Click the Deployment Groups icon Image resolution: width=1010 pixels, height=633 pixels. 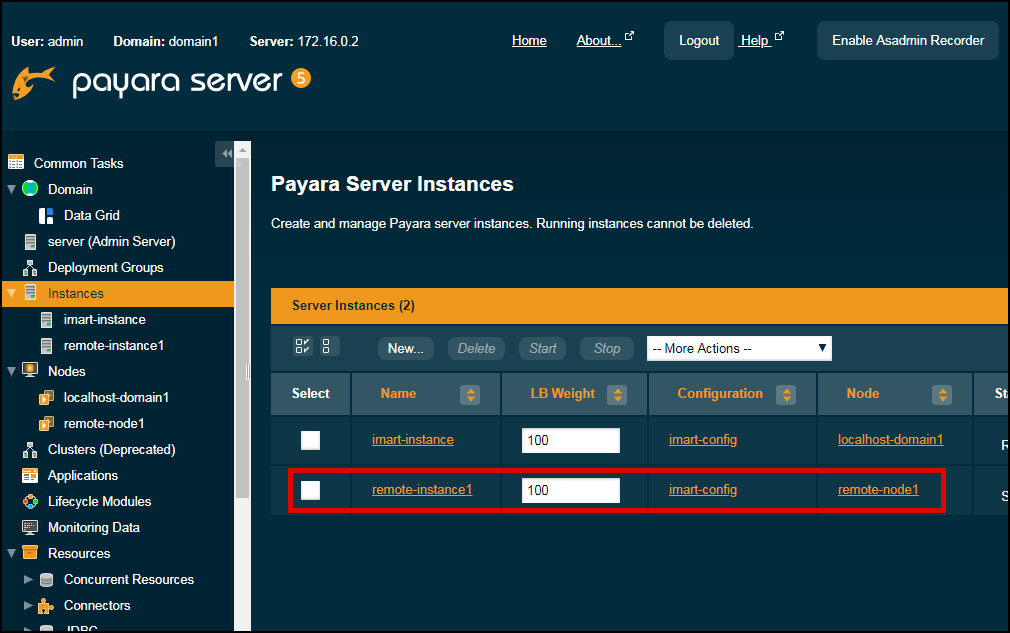[x=30, y=267]
